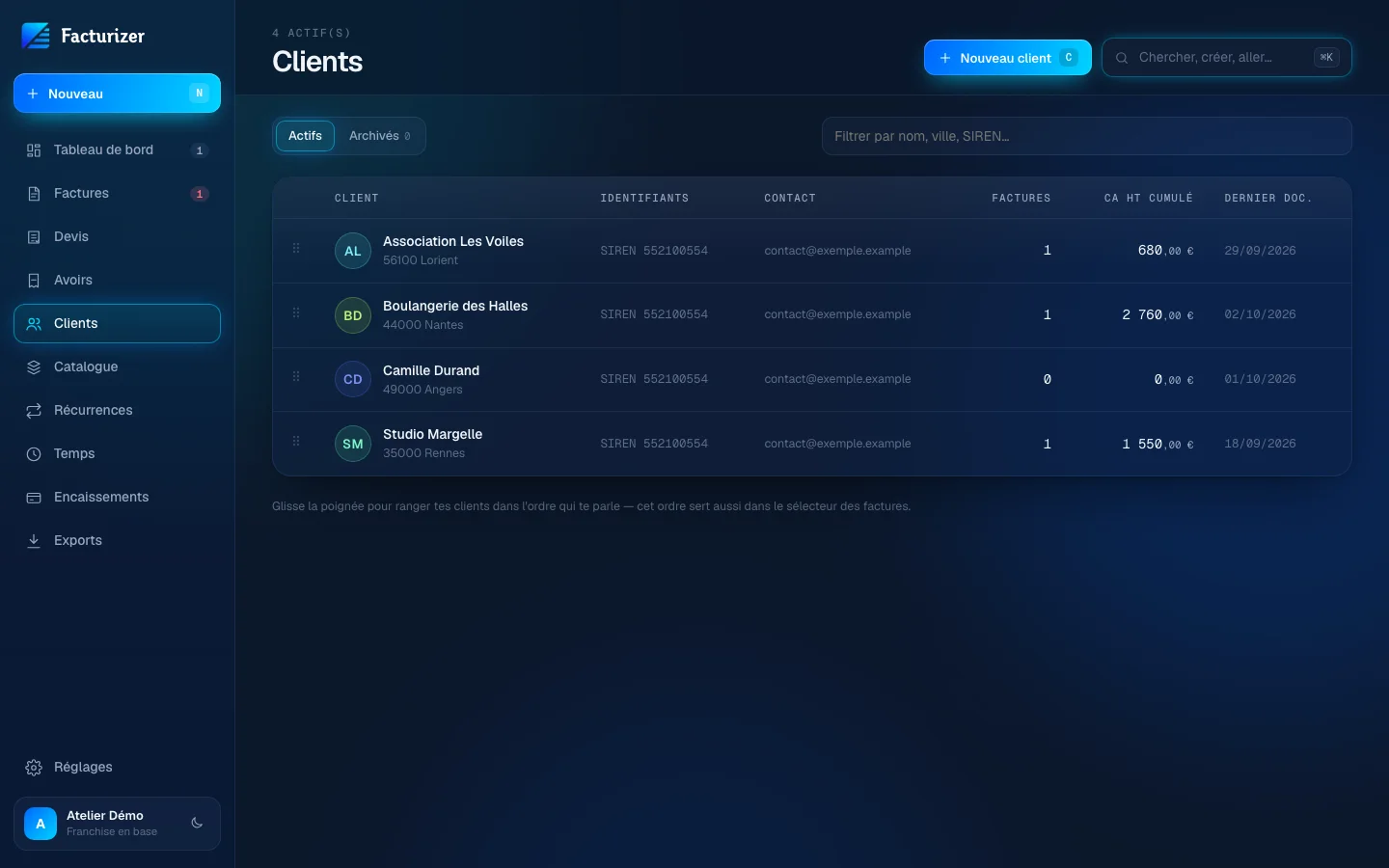Open the Factures sidebar item
The image size is (1389, 868).
click(117, 193)
